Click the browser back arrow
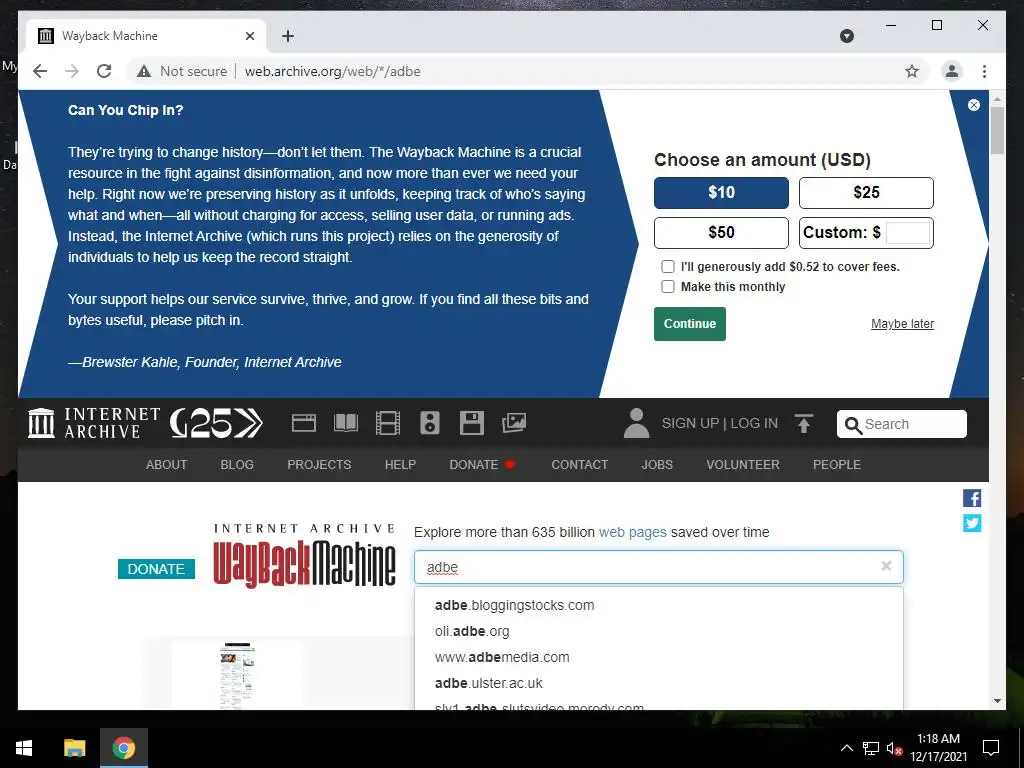This screenshot has height=768, width=1024. click(x=40, y=71)
